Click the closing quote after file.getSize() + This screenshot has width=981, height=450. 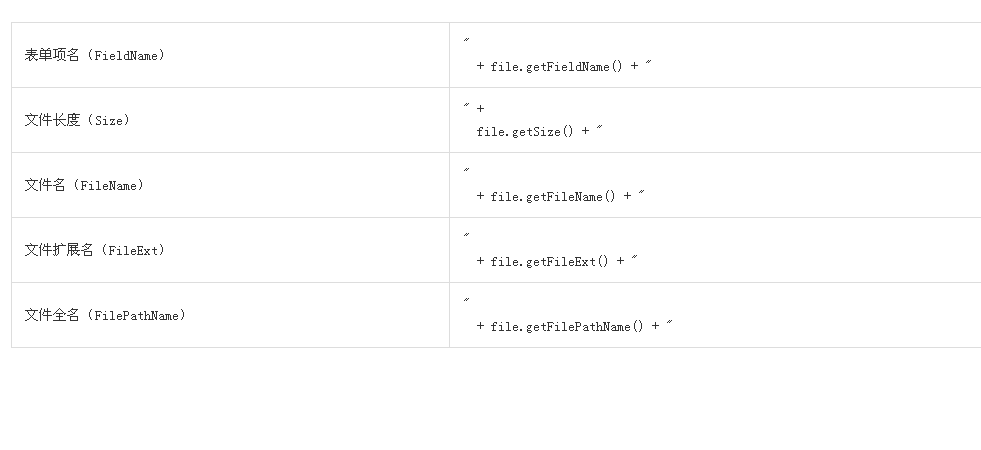[x=599, y=130]
